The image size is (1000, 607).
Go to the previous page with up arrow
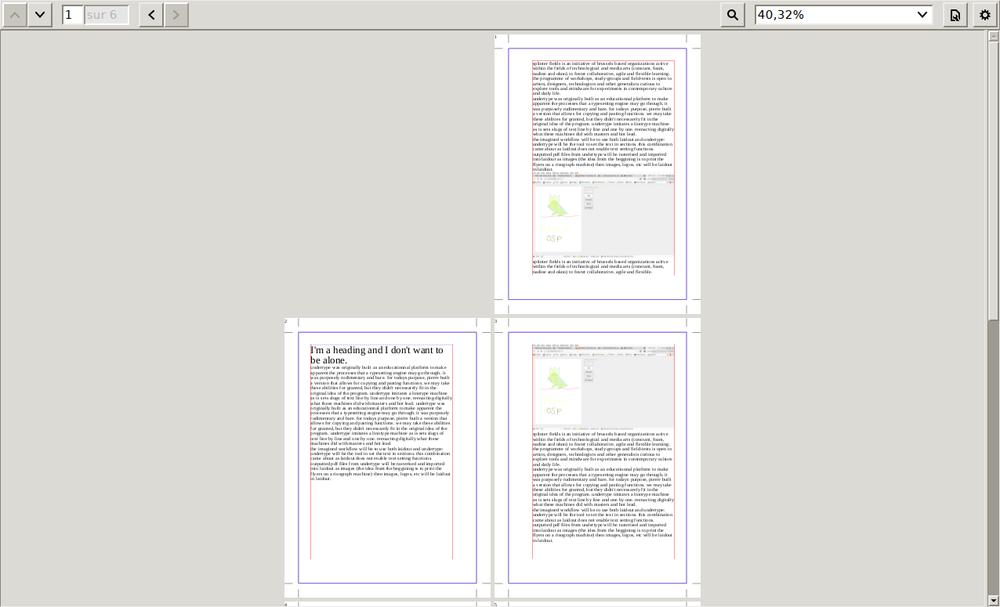tap(15, 15)
